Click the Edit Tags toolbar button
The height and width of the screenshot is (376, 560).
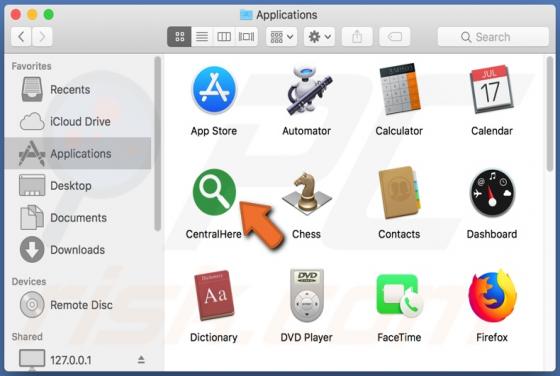[x=395, y=36]
